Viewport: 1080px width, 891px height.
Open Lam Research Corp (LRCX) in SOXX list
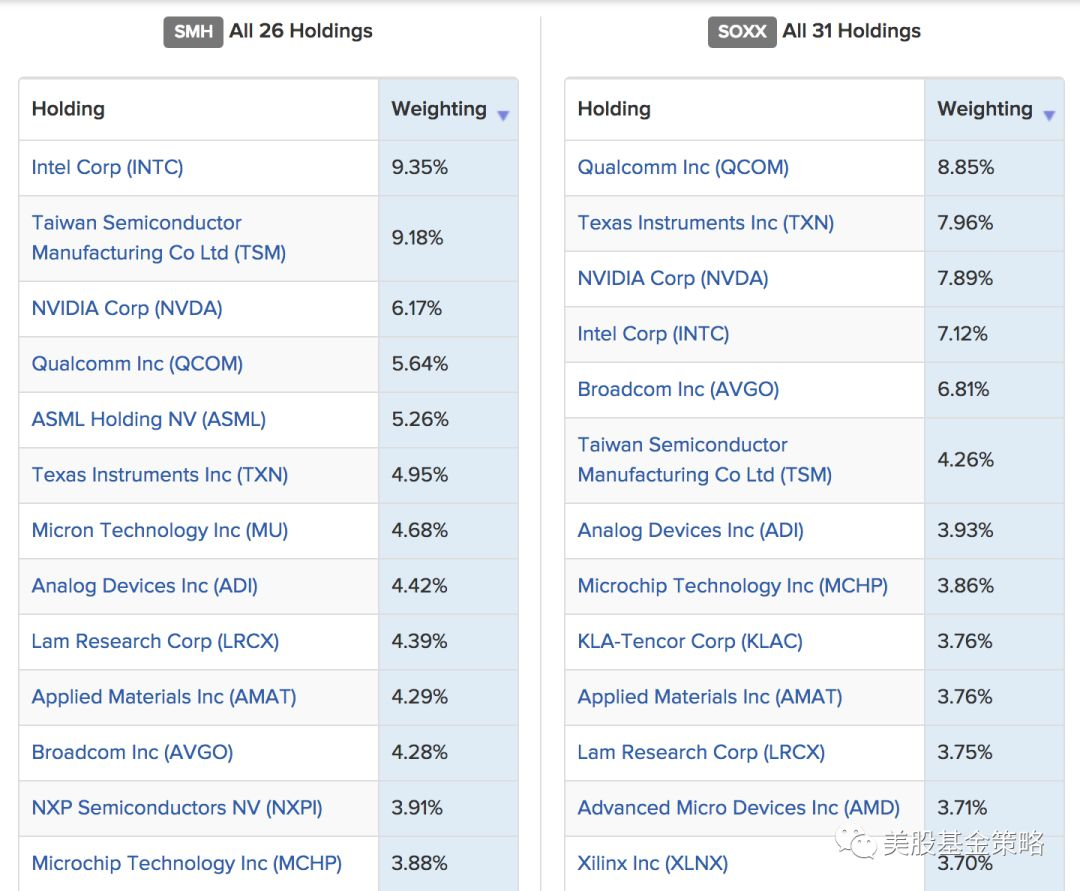coord(700,753)
